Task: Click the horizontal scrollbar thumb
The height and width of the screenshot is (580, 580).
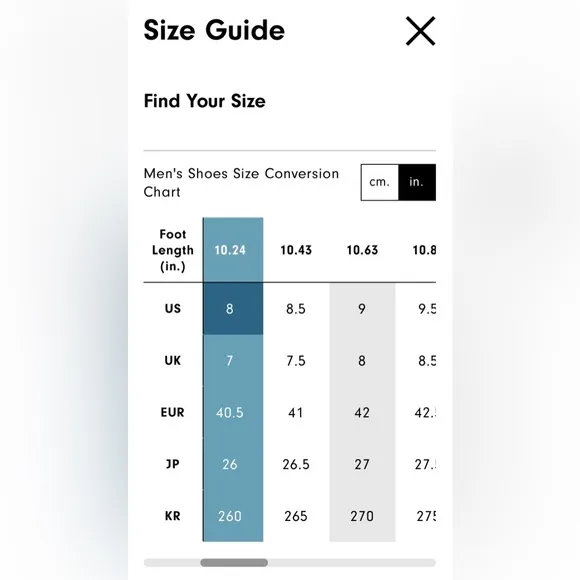Action: click(234, 563)
